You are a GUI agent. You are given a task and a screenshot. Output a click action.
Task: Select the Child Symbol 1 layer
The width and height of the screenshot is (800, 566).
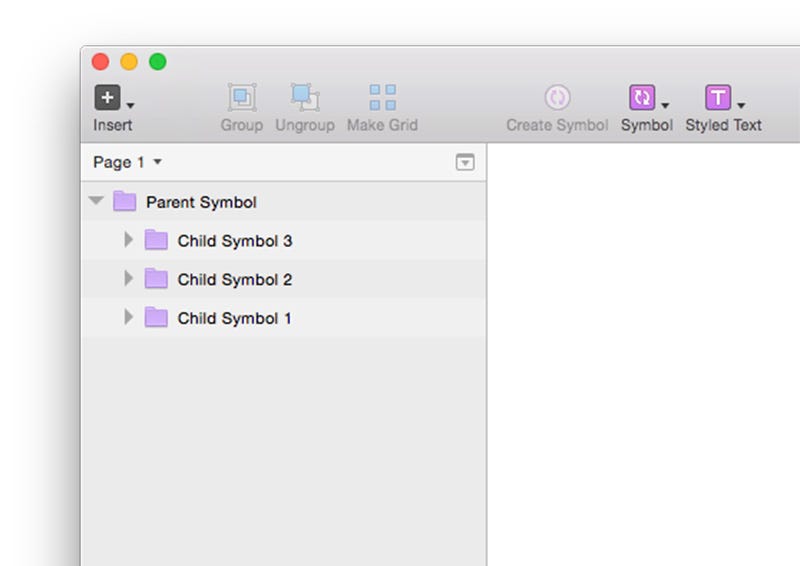tap(283, 318)
